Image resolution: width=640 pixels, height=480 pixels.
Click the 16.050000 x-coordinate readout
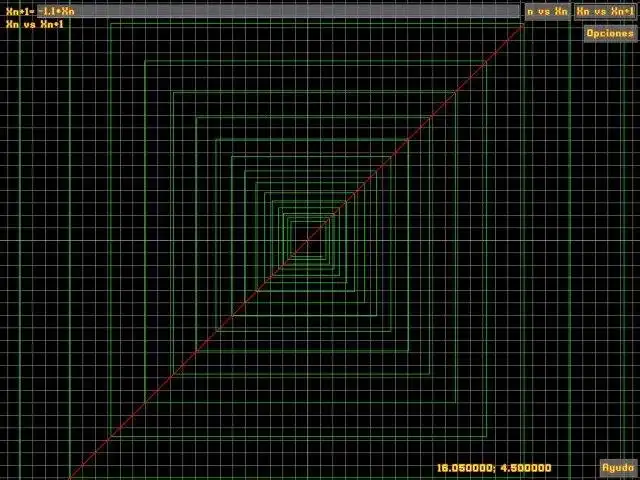pyautogui.click(x=465, y=468)
